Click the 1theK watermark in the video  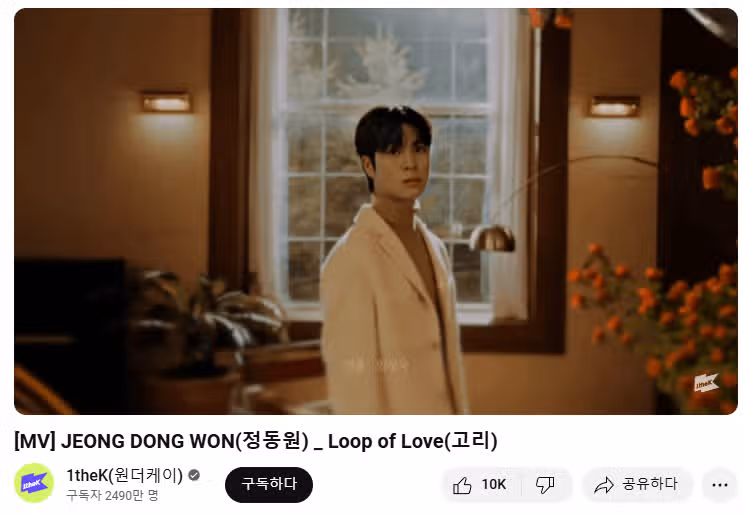coord(706,383)
